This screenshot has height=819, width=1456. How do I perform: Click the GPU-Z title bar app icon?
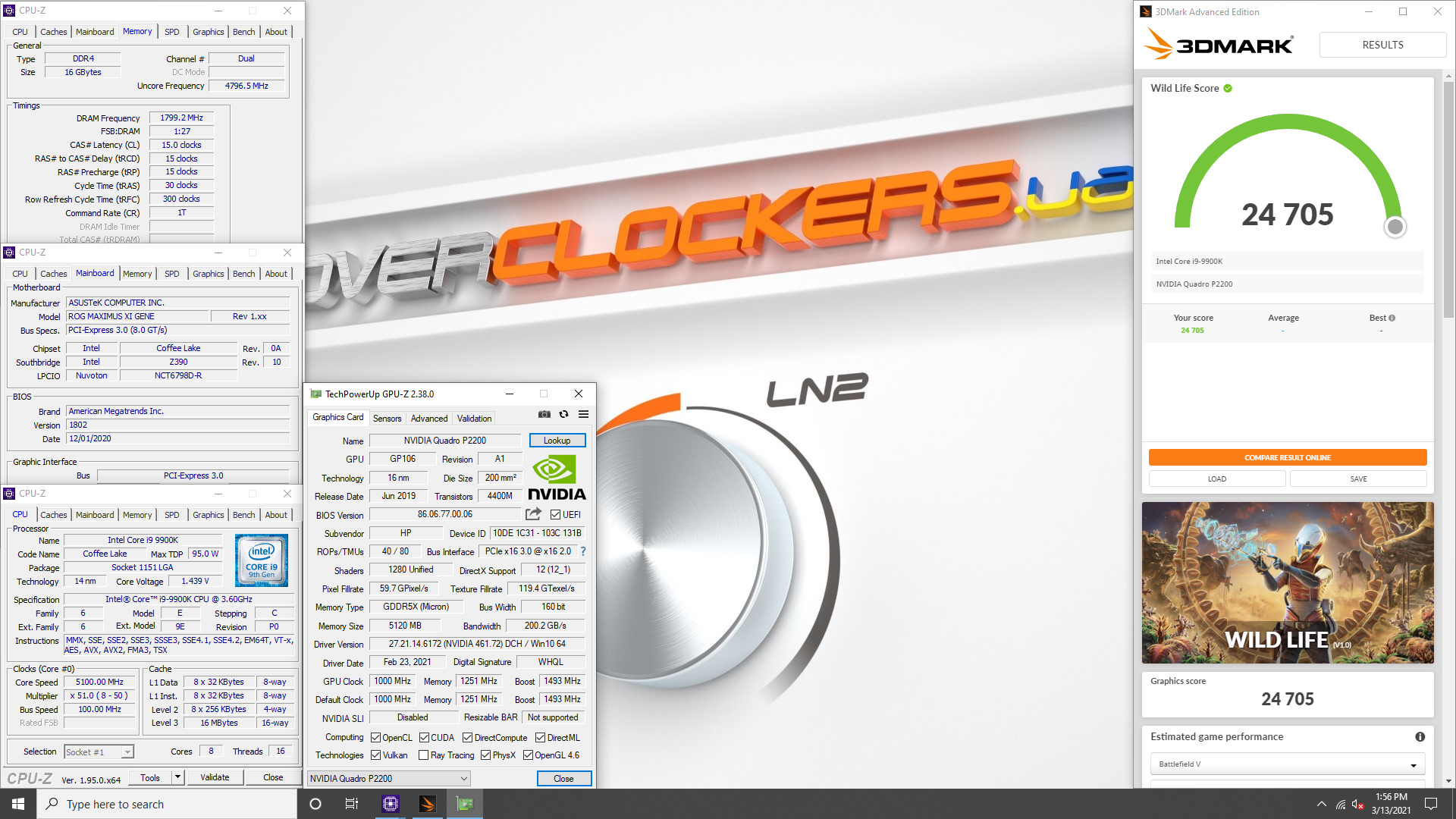pos(315,394)
